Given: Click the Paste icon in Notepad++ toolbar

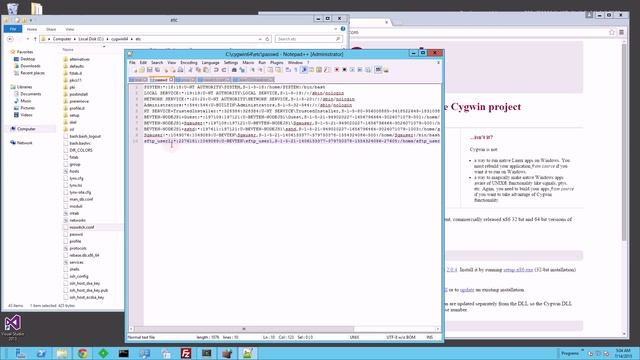Looking at the screenshot, I should pyautogui.click(x=206, y=70).
